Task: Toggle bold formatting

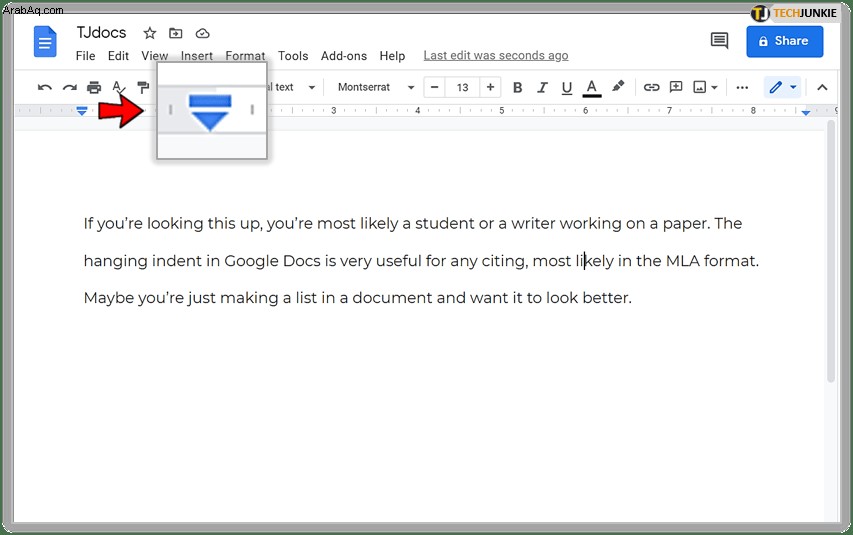Action: coord(517,87)
